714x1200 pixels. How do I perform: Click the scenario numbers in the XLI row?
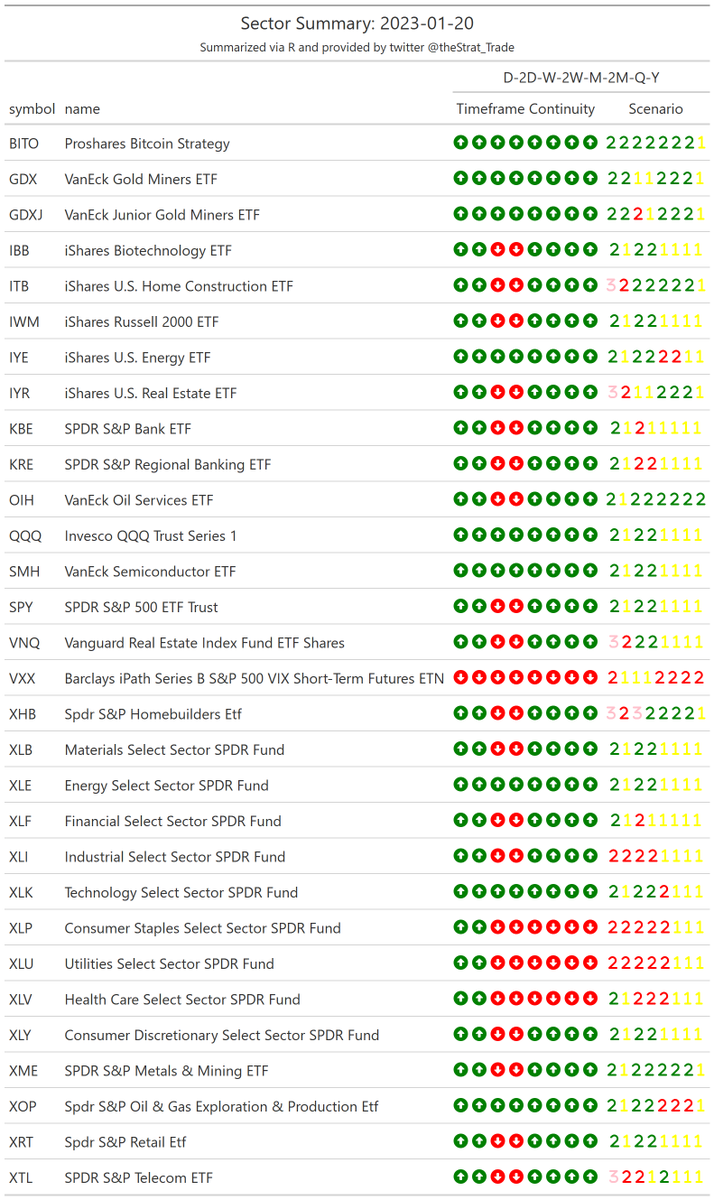pos(656,857)
